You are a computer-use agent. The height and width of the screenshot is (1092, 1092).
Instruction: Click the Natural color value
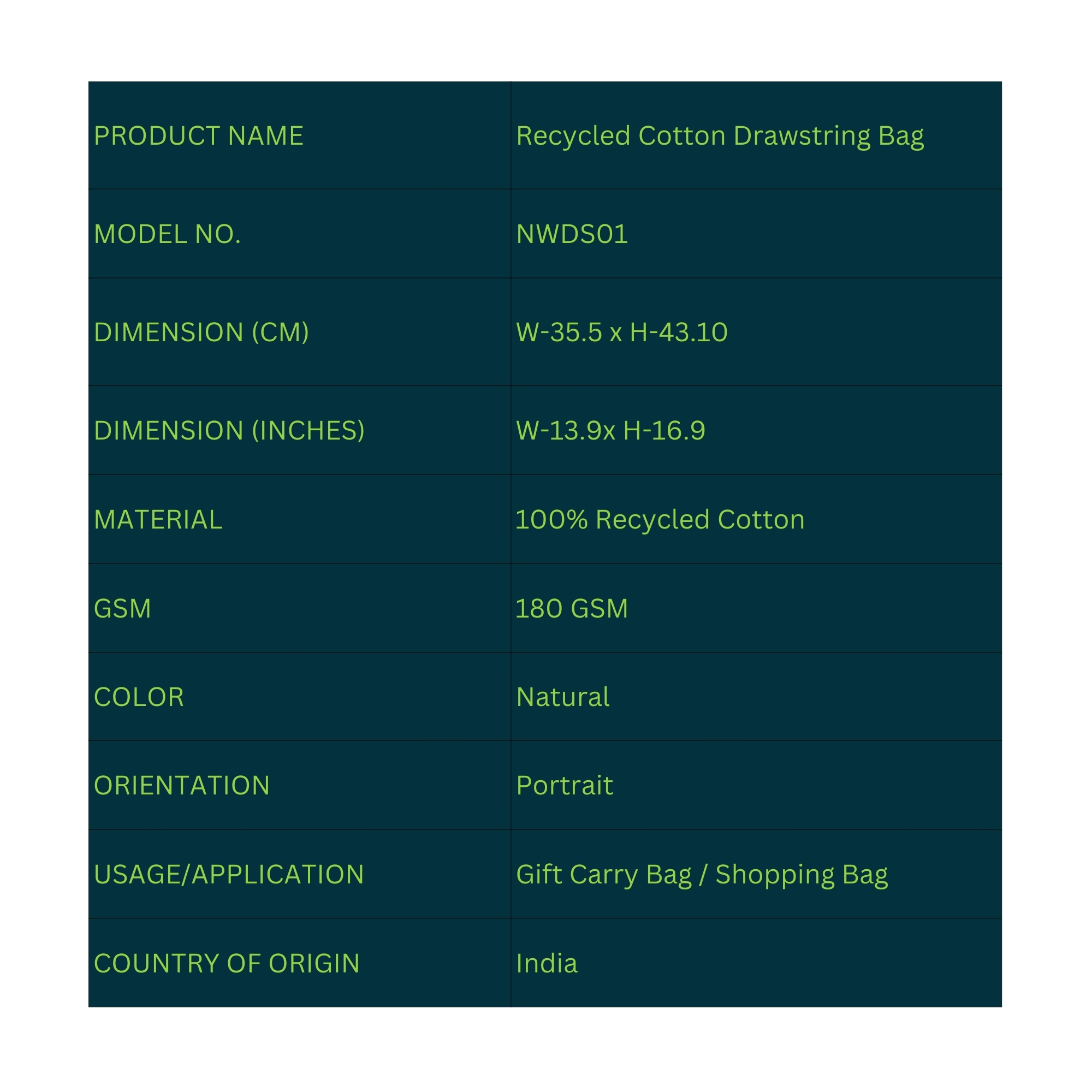click(562, 697)
